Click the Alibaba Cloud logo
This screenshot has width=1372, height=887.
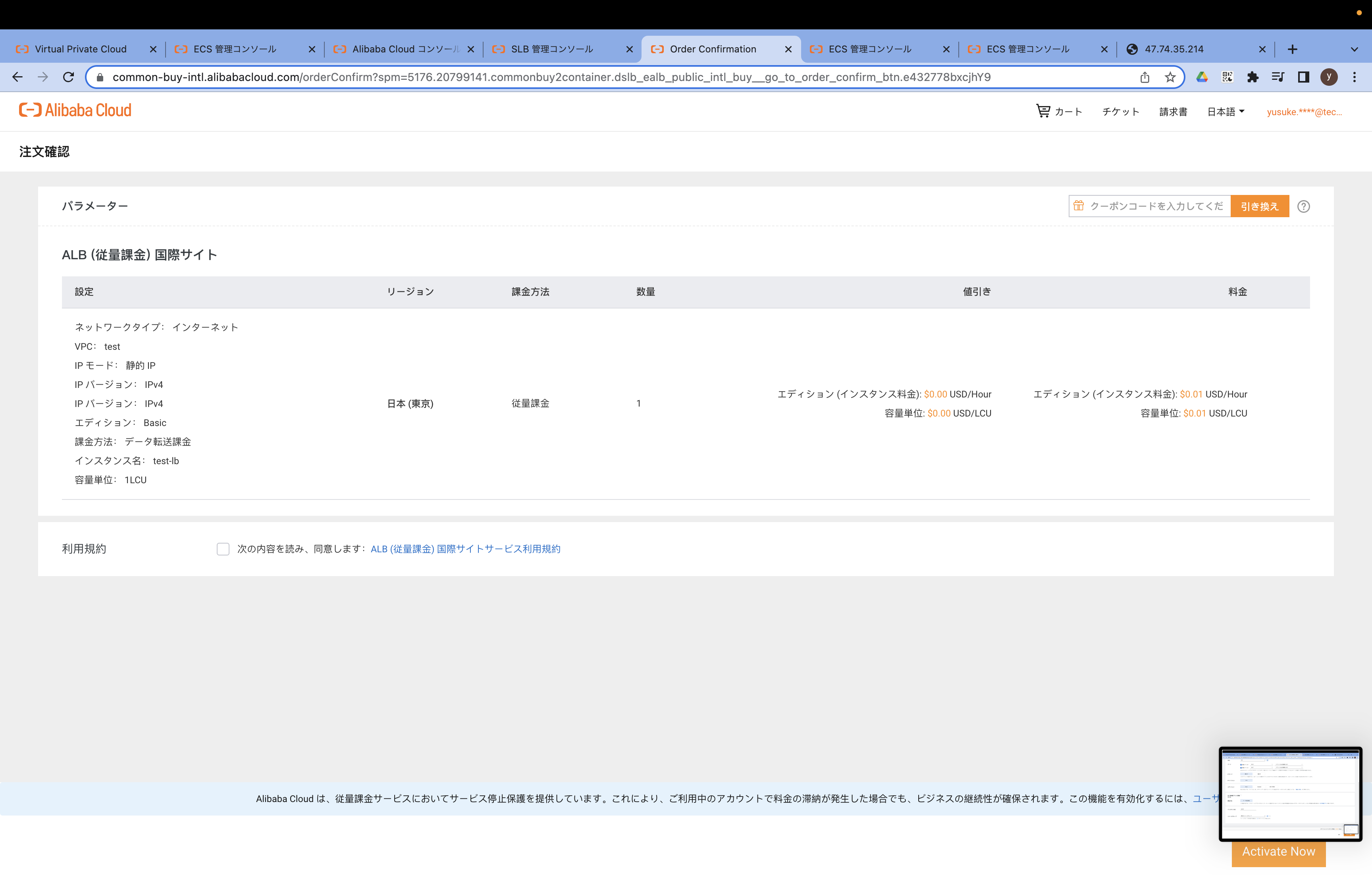click(x=75, y=110)
